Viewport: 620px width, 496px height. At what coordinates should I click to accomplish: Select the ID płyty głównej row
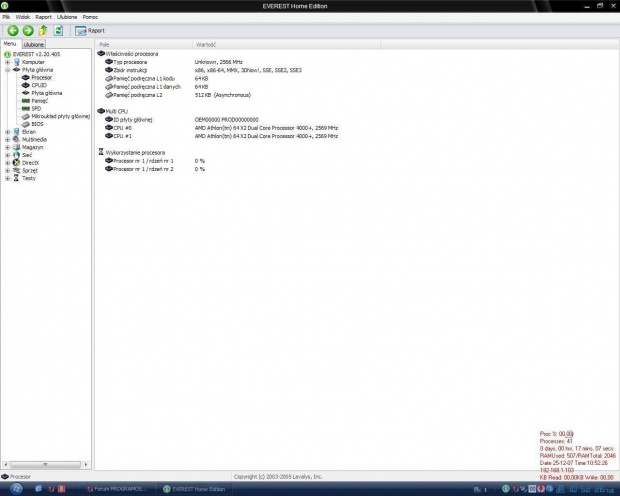pos(182,119)
